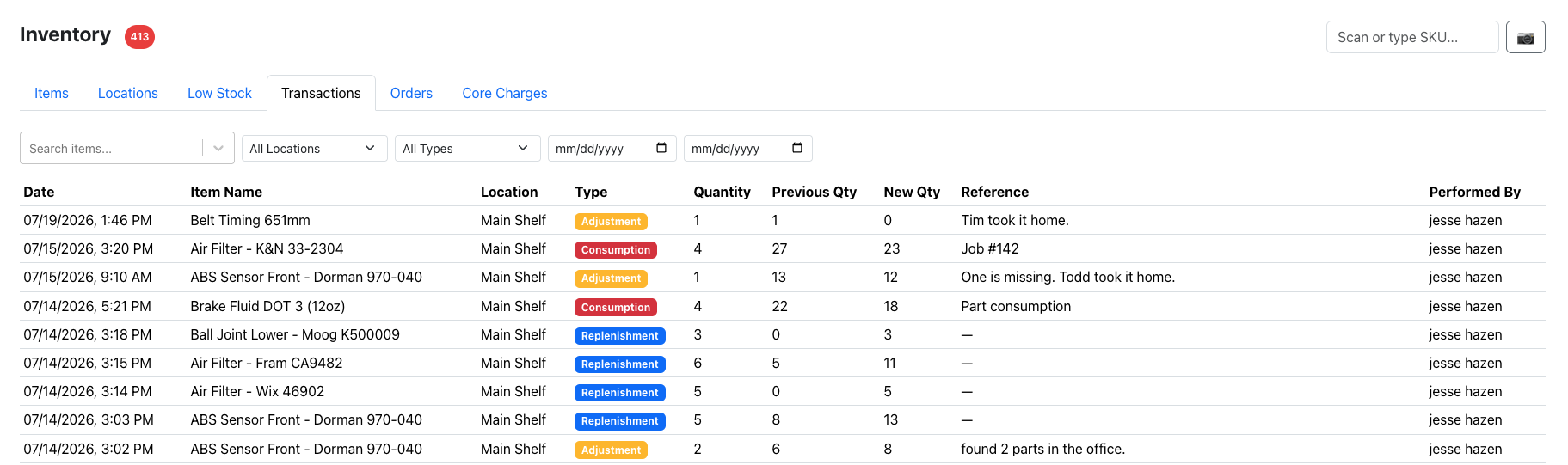Click into the Search items text field
This screenshot has height=465, width=1568.
[x=112, y=148]
